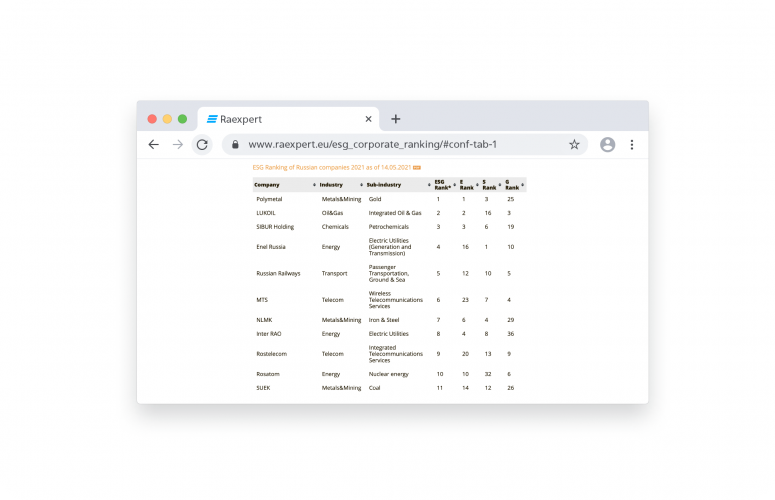
Task: Click G Rank value 29 for NLMK
Action: click(511, 320)
